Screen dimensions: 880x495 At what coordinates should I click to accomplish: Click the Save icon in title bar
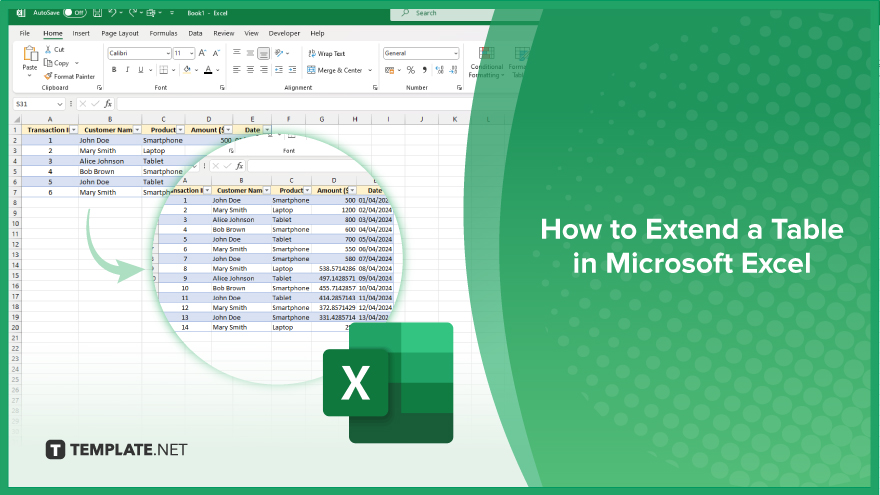pos(97,12)
